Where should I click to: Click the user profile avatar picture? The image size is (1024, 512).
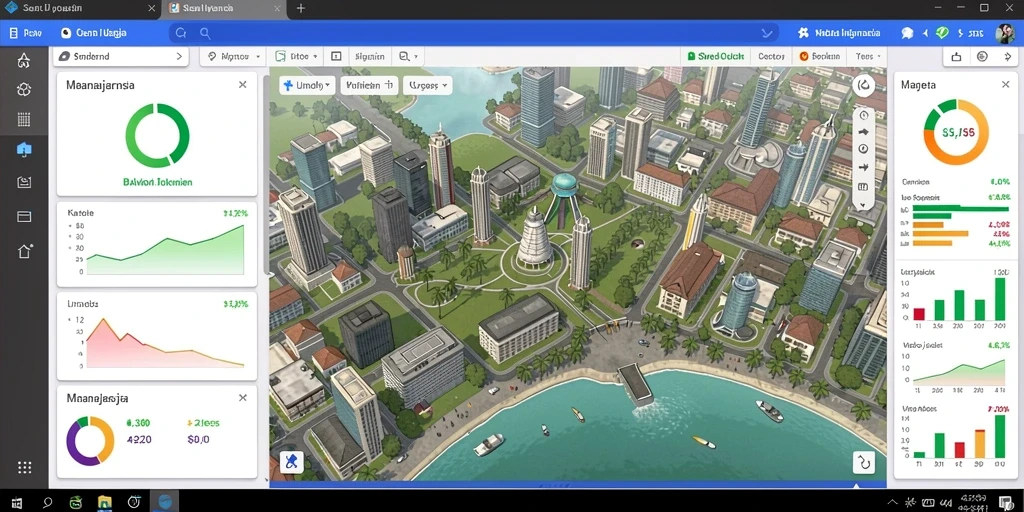[1005, 33]
